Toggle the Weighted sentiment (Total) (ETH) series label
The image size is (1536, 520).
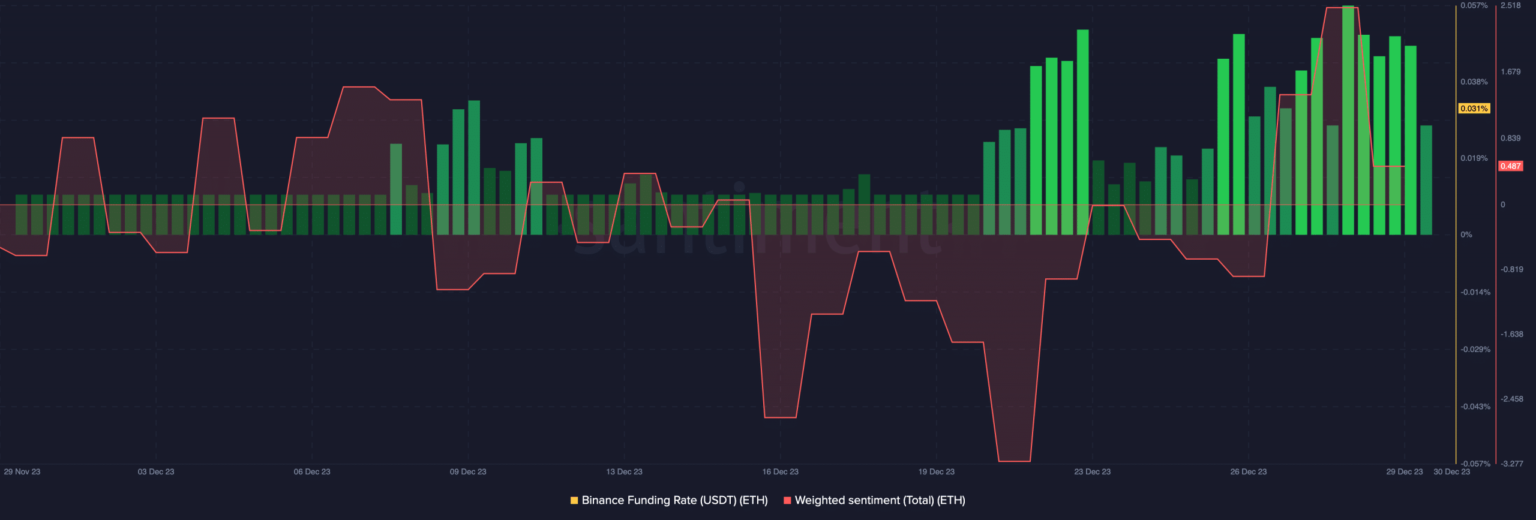click(880, 500)
